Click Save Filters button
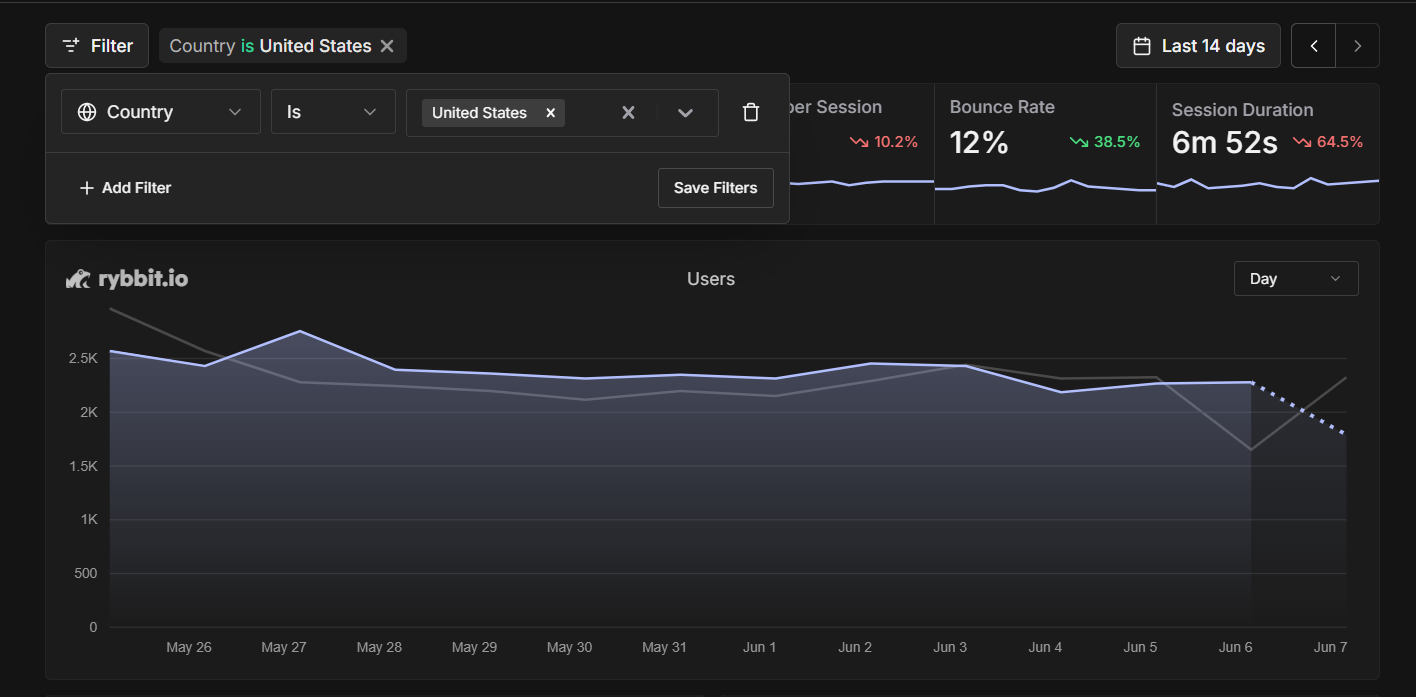The height and width of the screenshot is (697, 1416). tap(715, 188)
